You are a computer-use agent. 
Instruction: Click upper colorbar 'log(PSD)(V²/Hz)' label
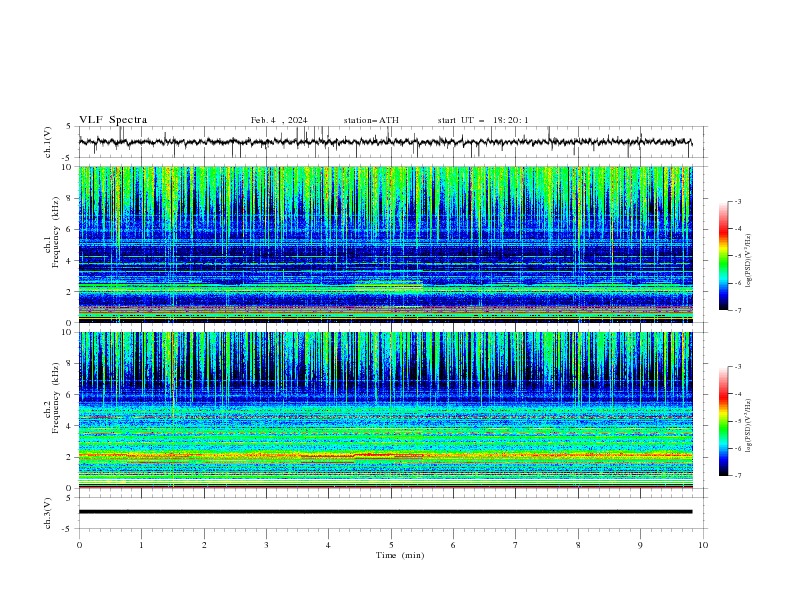pos(749,261)
